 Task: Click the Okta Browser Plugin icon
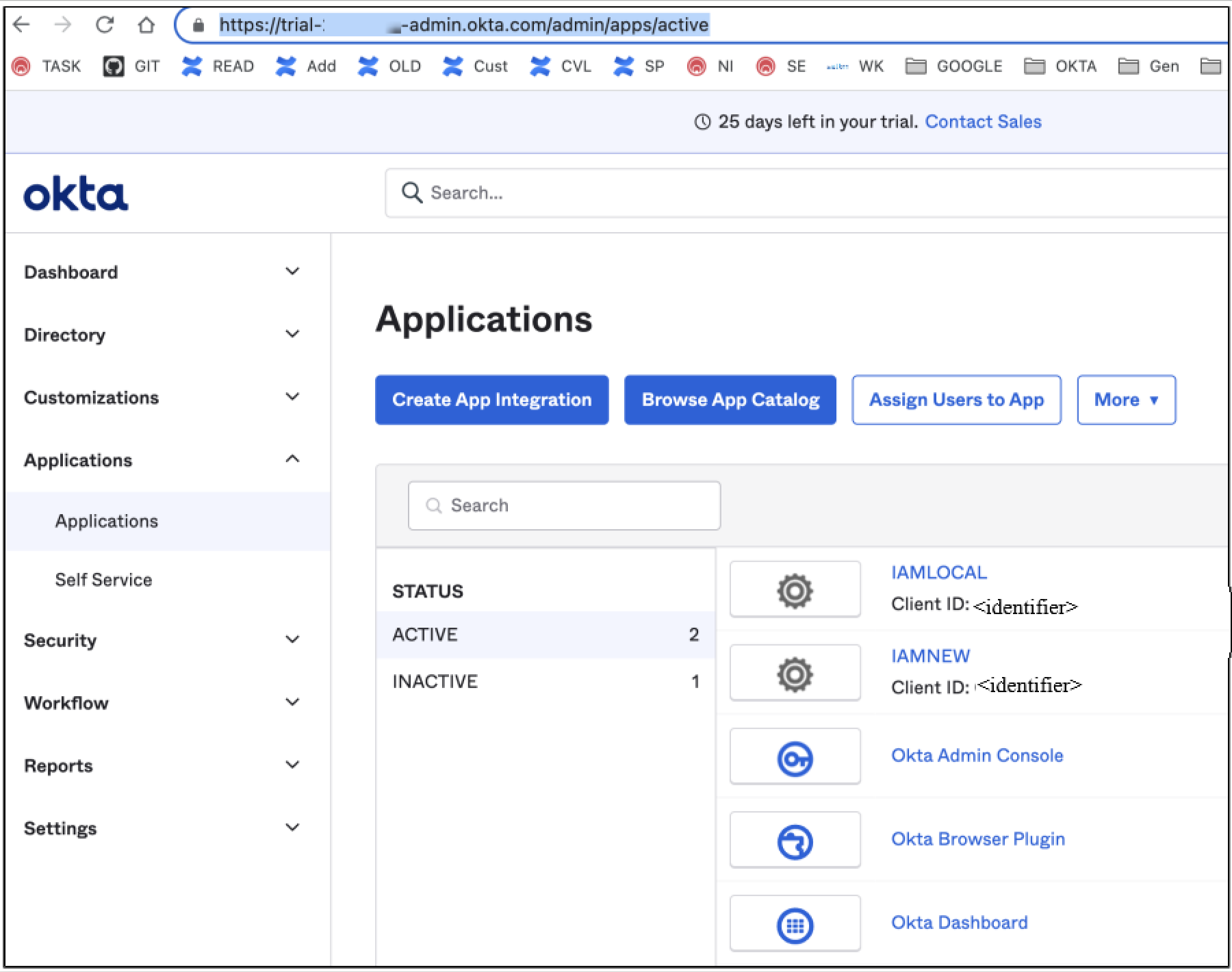(x=795, y=841)
